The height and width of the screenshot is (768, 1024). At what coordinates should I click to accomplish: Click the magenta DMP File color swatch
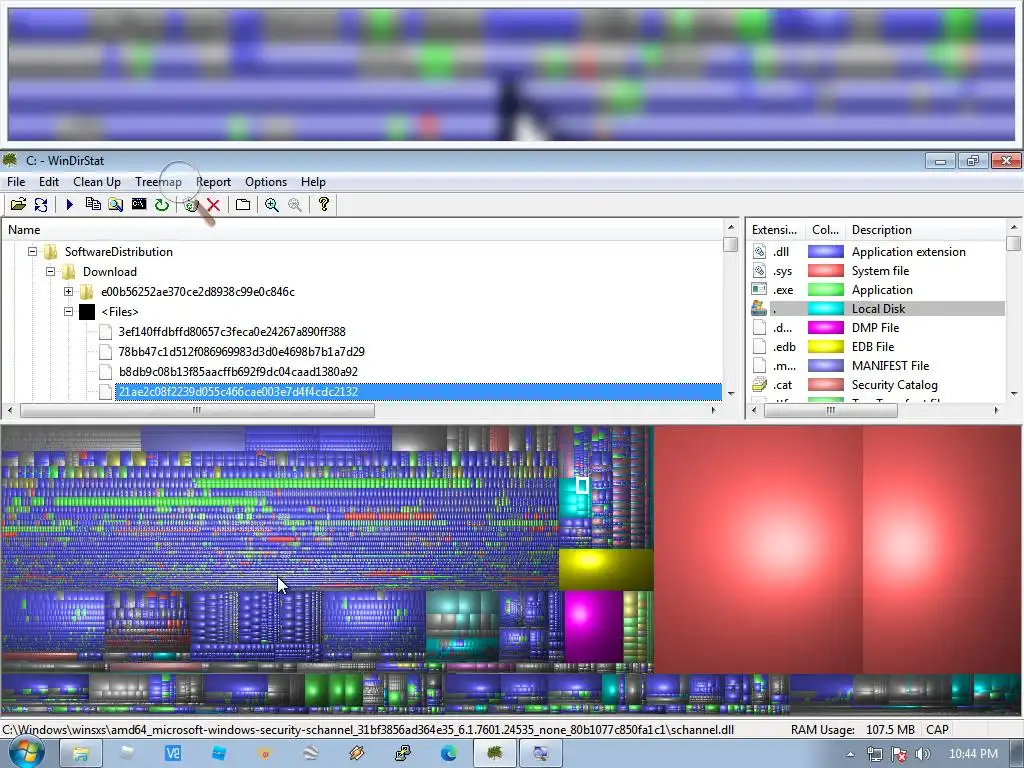tap(825, 327)
